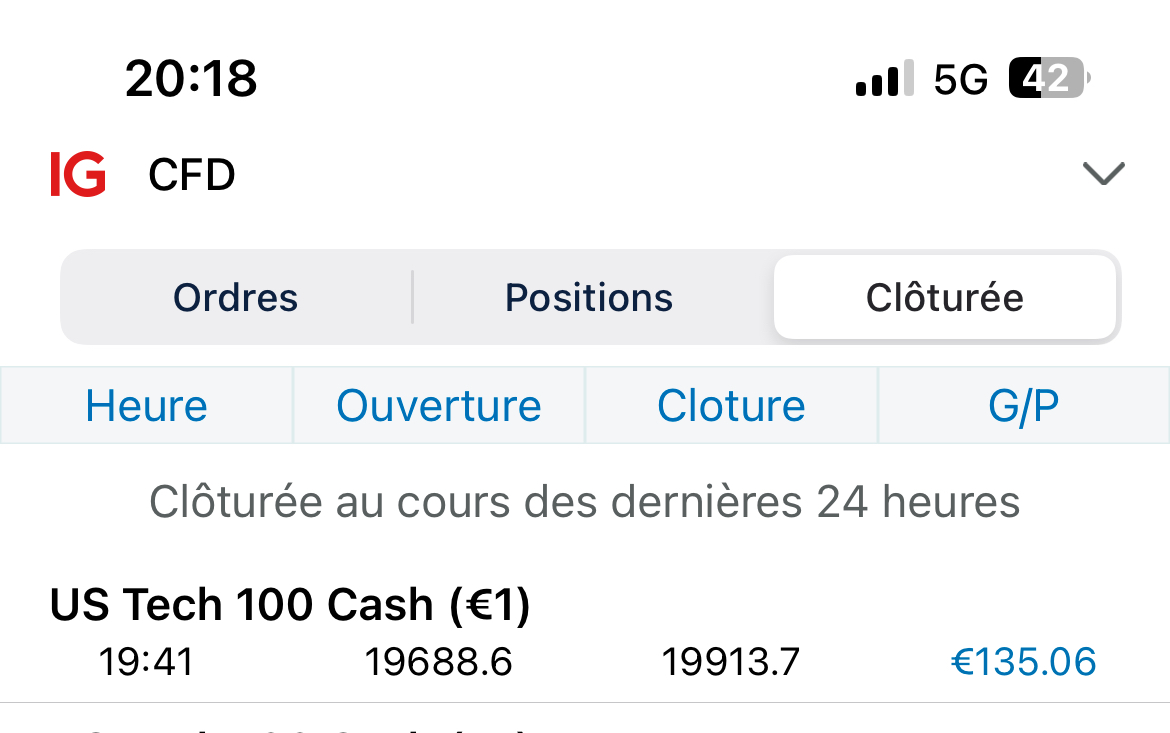Viewport: 1170px width, 733px height.
Task: Tap the 19688.6 opening price
Action: point(438,662)
